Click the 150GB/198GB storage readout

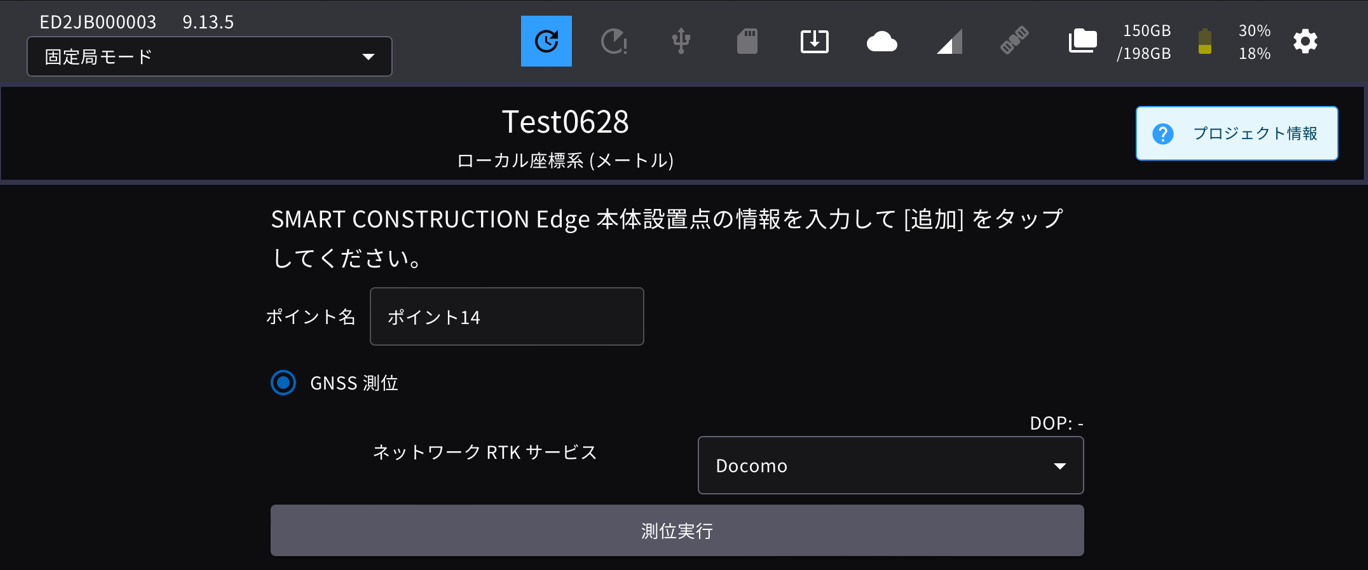click(x=1144, y=42)
